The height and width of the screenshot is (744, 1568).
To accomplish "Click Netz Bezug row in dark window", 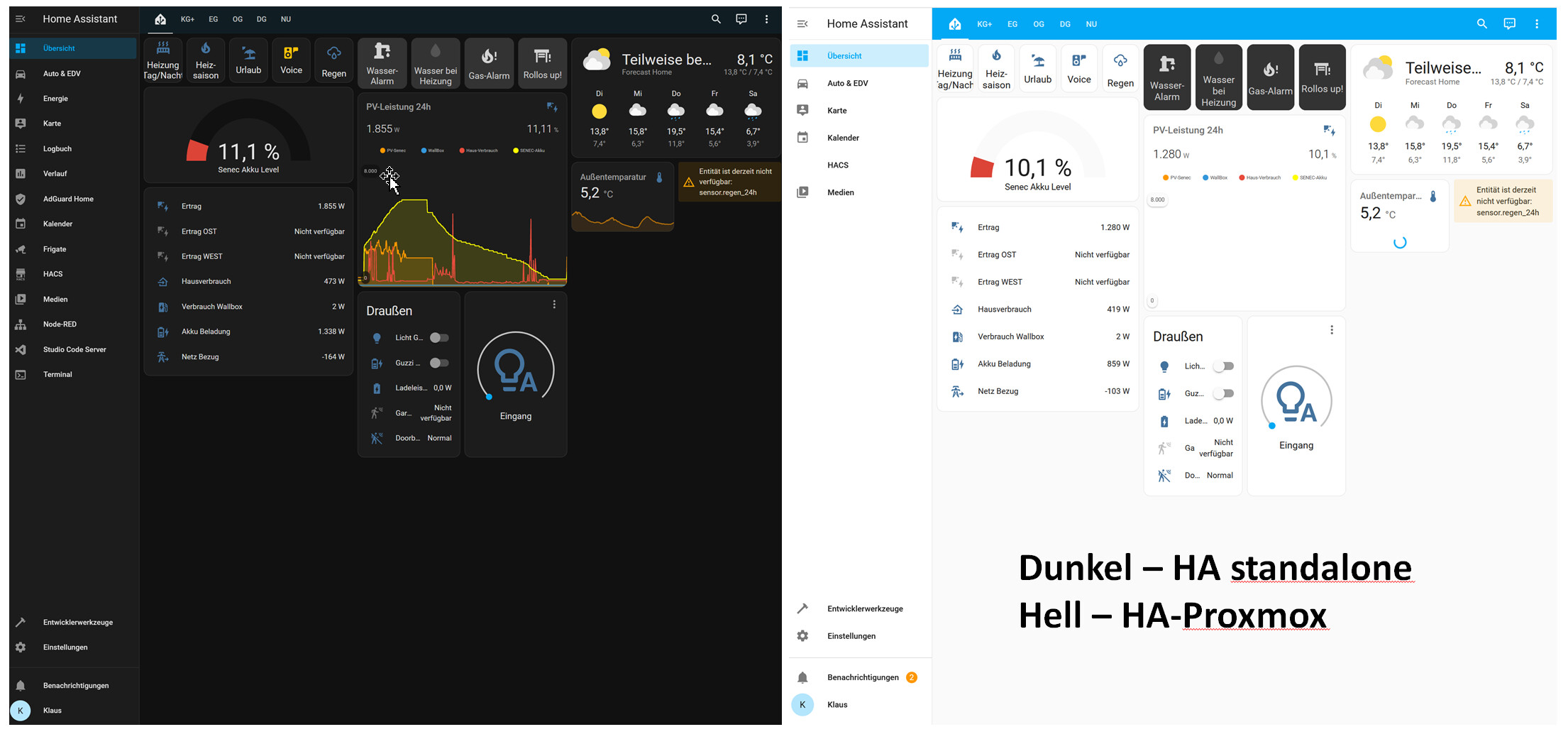I will click(x=248, y=357).
